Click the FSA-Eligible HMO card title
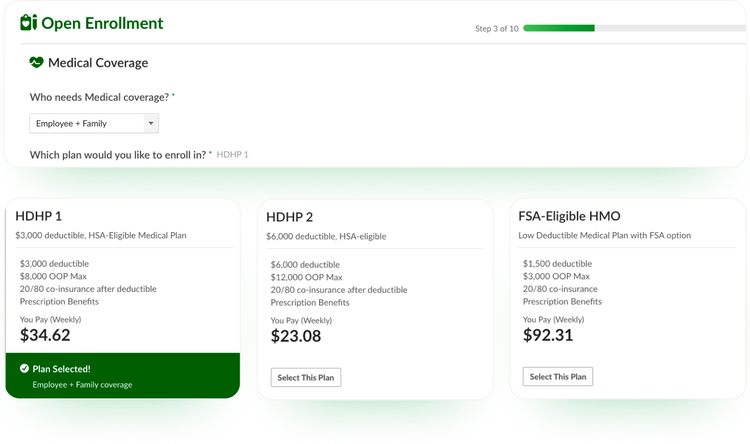 coord(569,216)
